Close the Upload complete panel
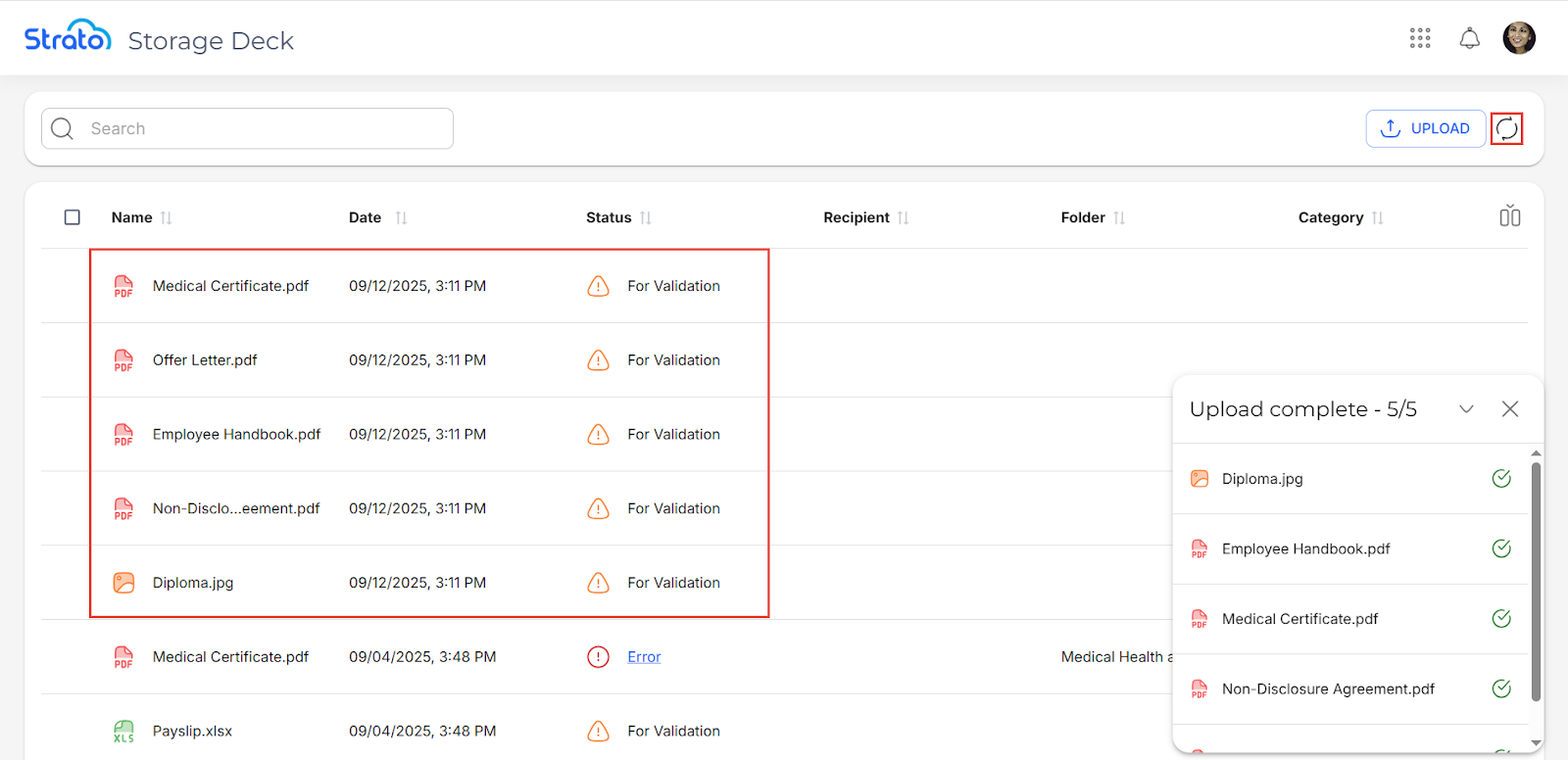 (x=1510, y=409)
